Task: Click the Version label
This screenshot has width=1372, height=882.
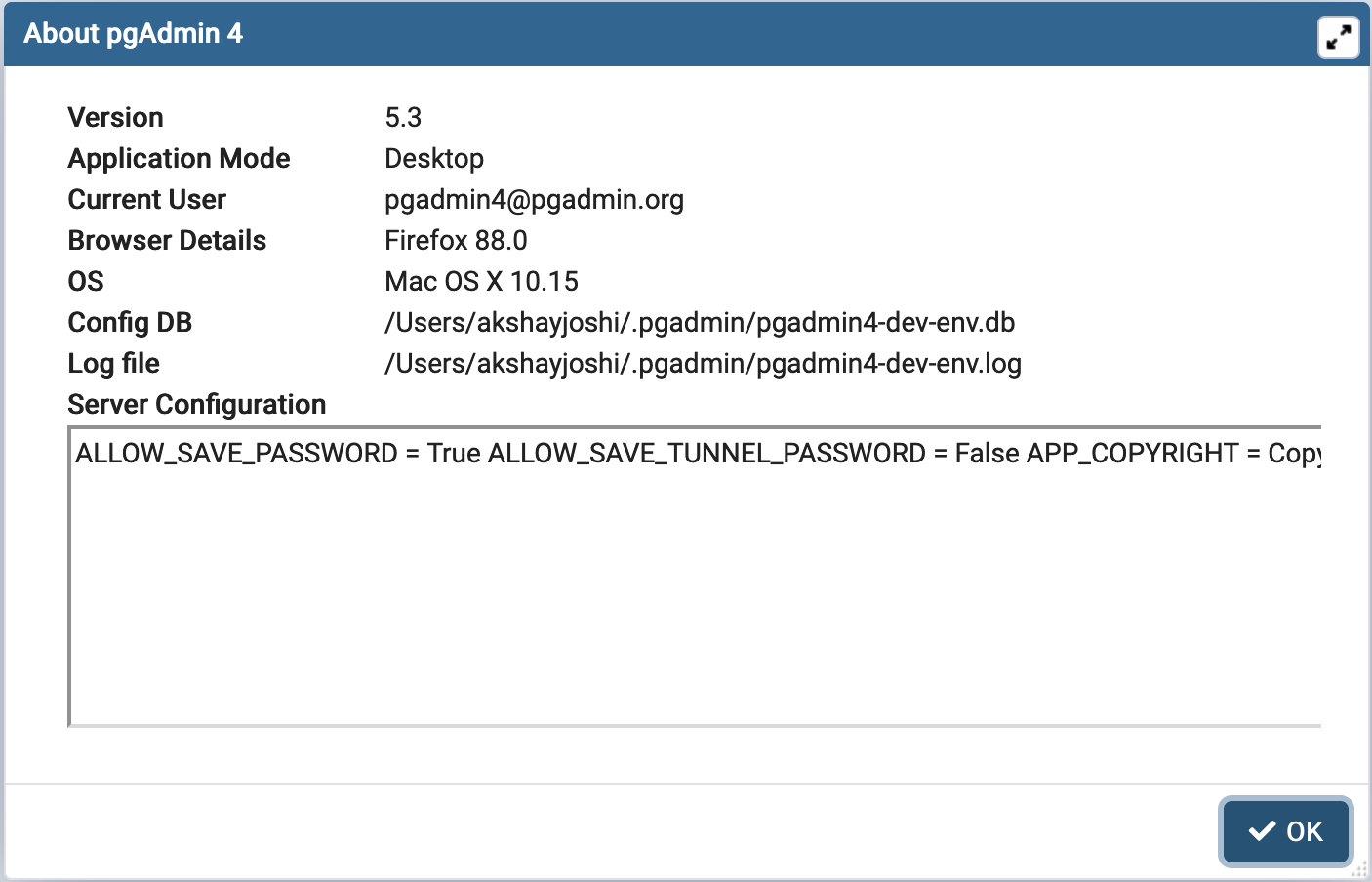Action: click(115, 118)
